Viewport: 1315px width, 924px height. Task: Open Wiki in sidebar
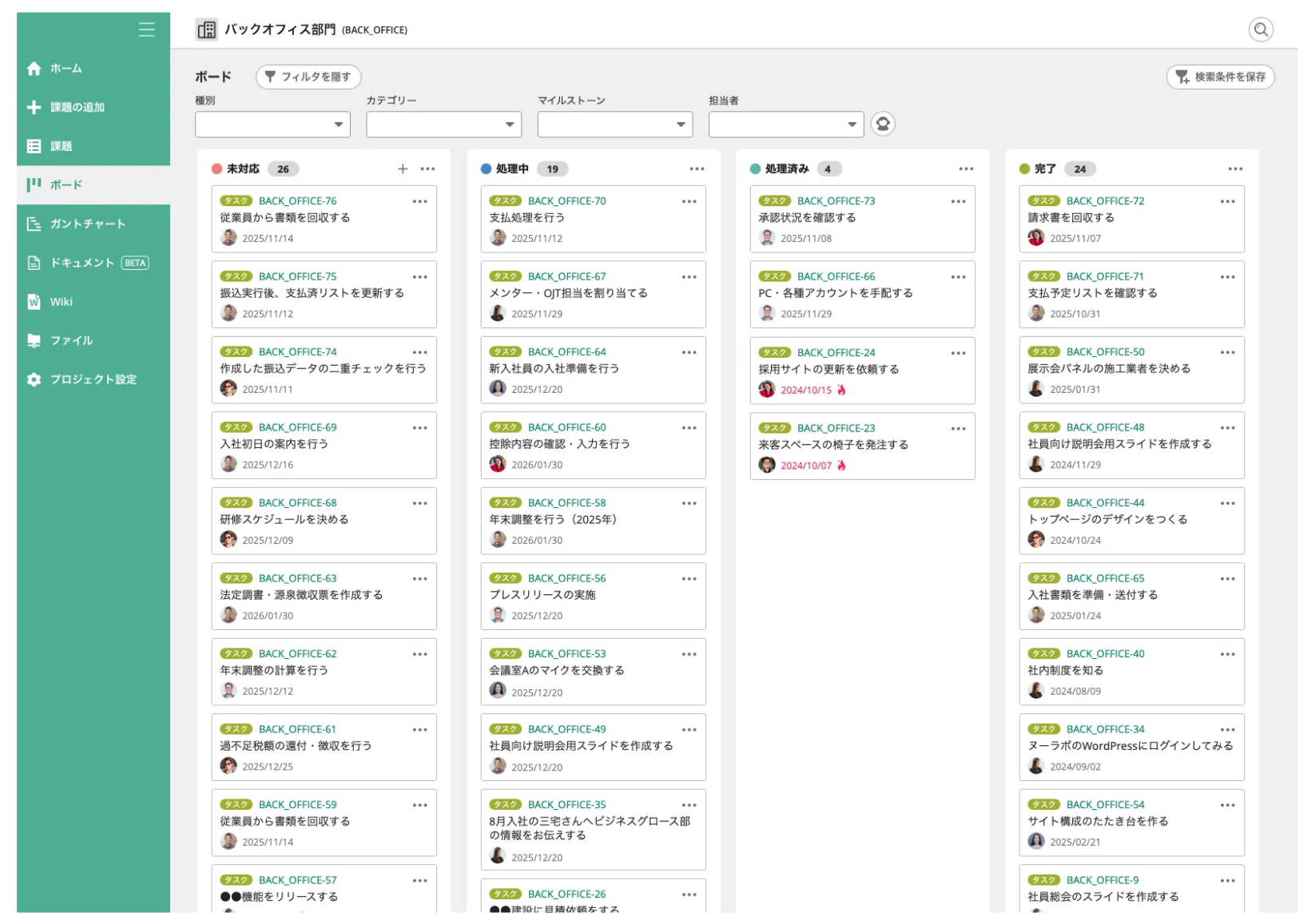(x=93, y=302)
